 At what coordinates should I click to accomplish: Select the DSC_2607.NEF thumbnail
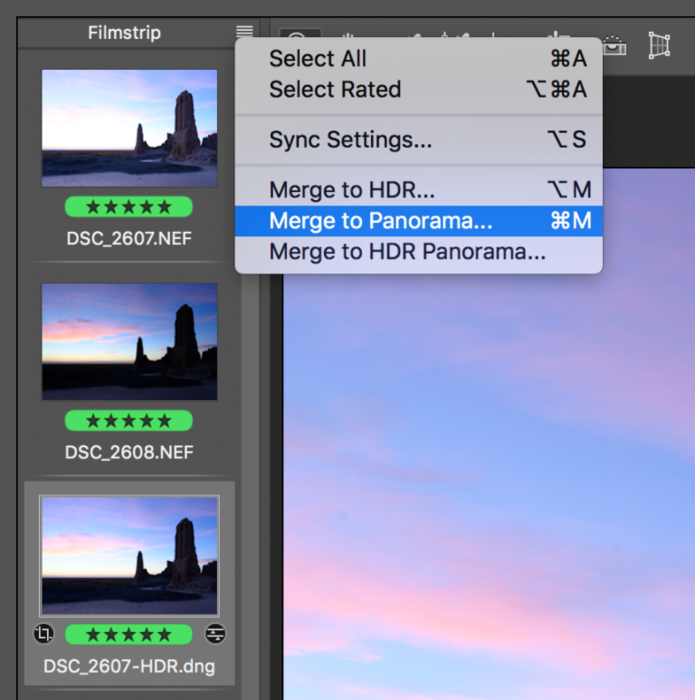click(x=129, y=128)
